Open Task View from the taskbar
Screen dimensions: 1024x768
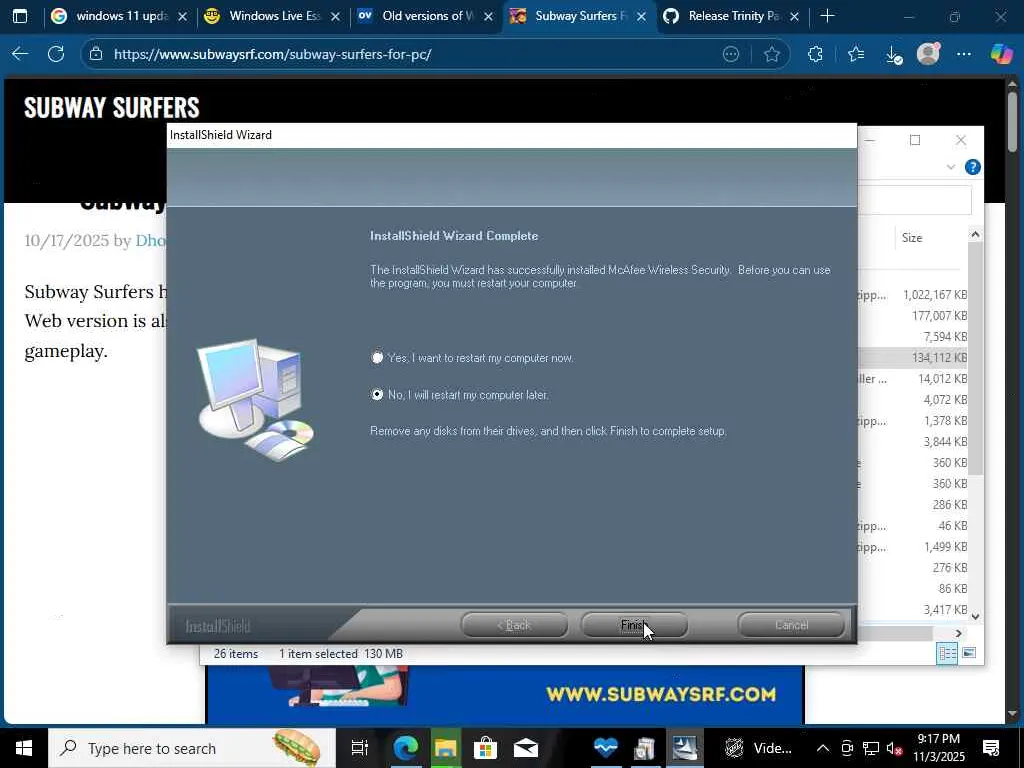[359, 748]
